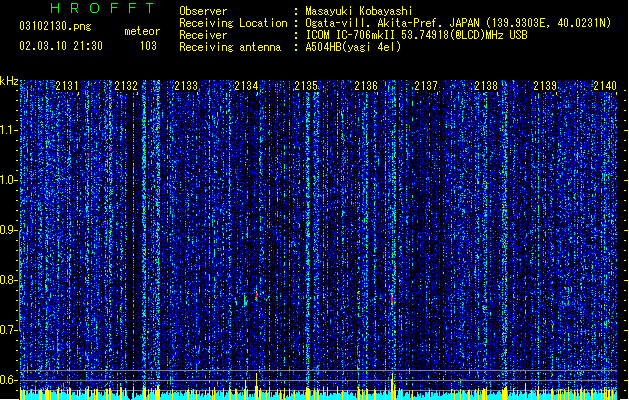Click the A504HB(yagi 4el) antenna text

[353, 47]
